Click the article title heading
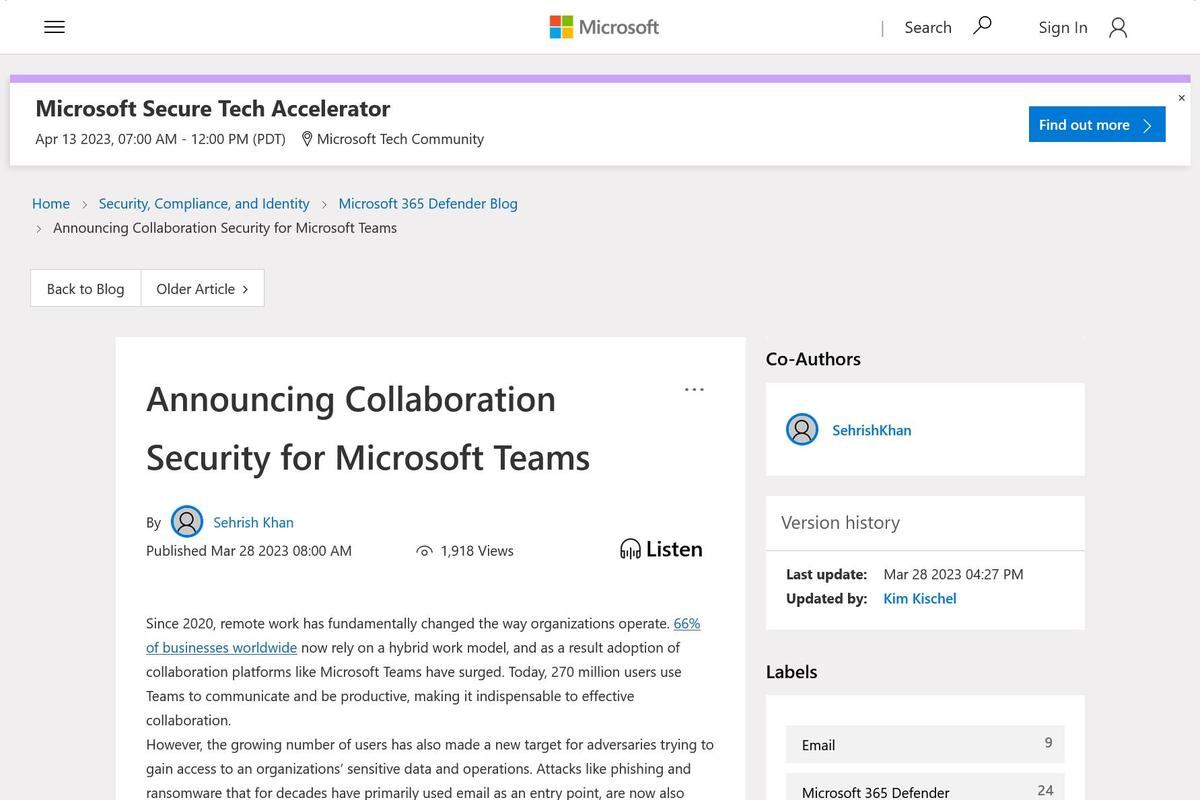This screenshot has height=800, width=1200. click(368, 427)
